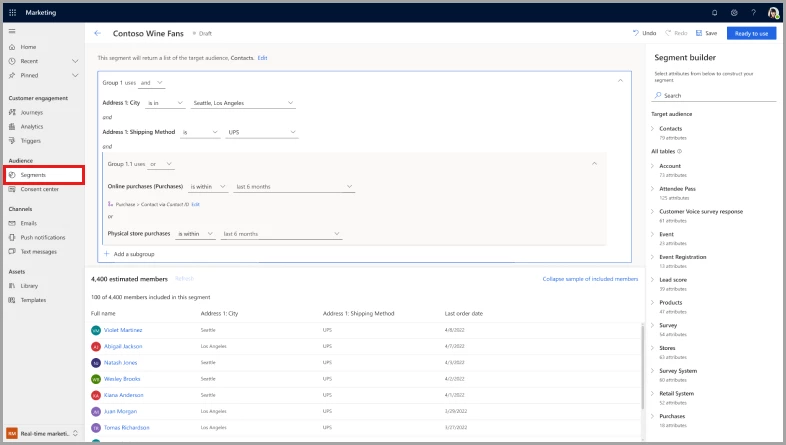Click the Tomas Richardson avatar icon
Screen dimensions: 786x445
(x=96, y=427)
